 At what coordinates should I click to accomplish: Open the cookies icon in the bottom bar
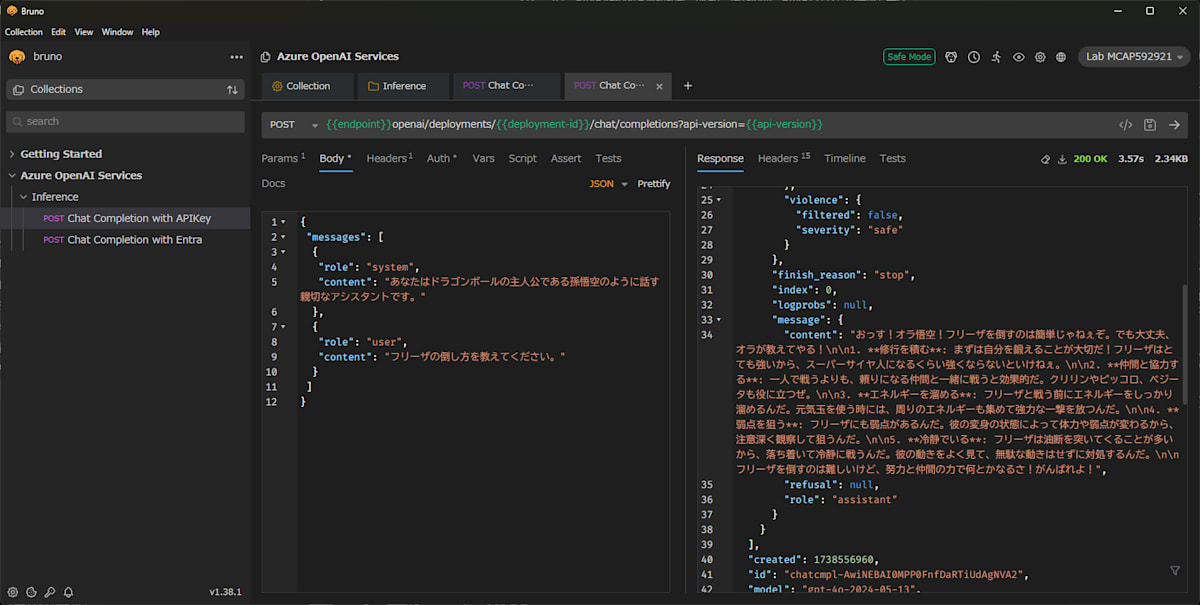[32, 592]
